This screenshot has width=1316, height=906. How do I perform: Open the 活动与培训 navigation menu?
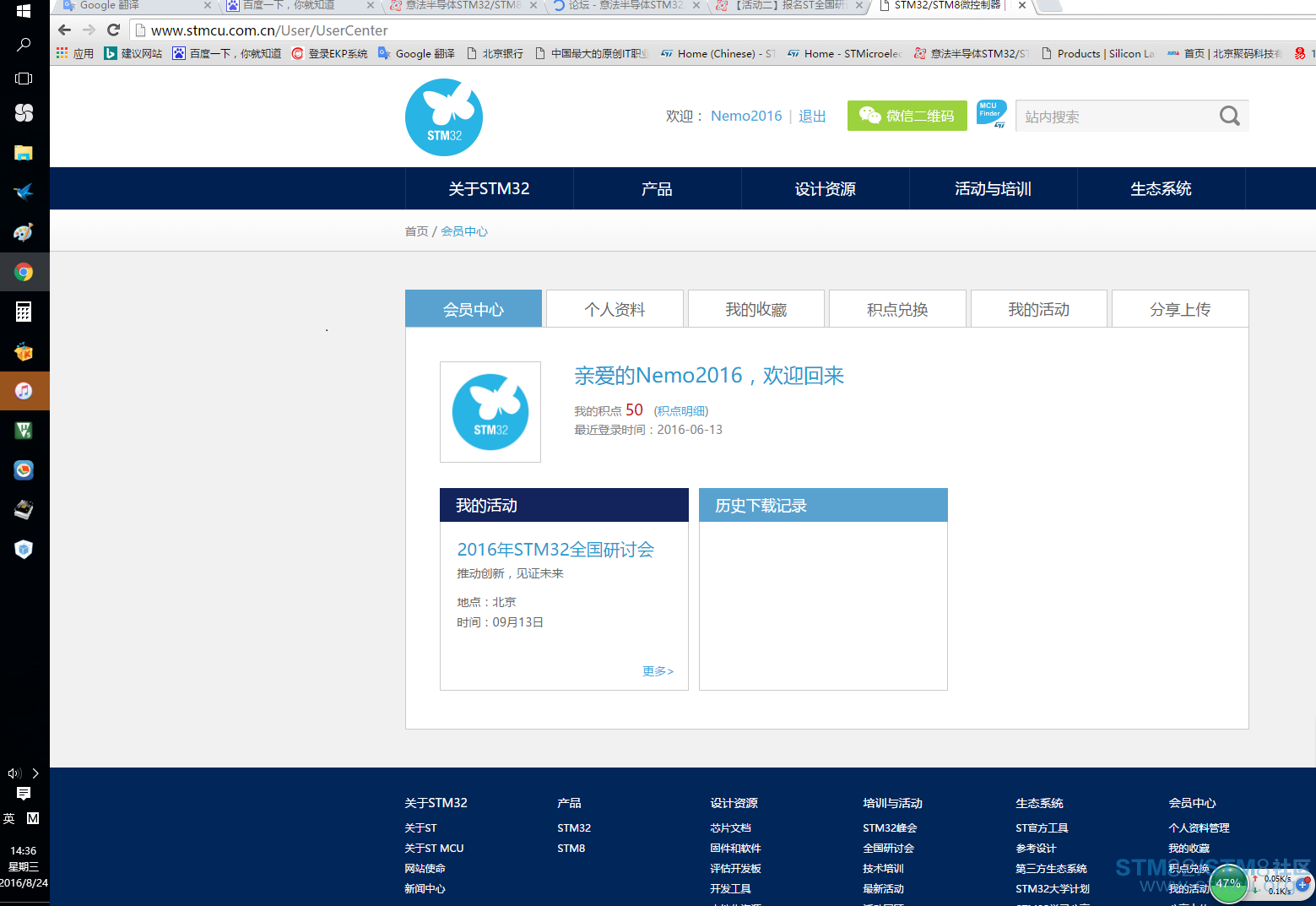pos(993,188)
